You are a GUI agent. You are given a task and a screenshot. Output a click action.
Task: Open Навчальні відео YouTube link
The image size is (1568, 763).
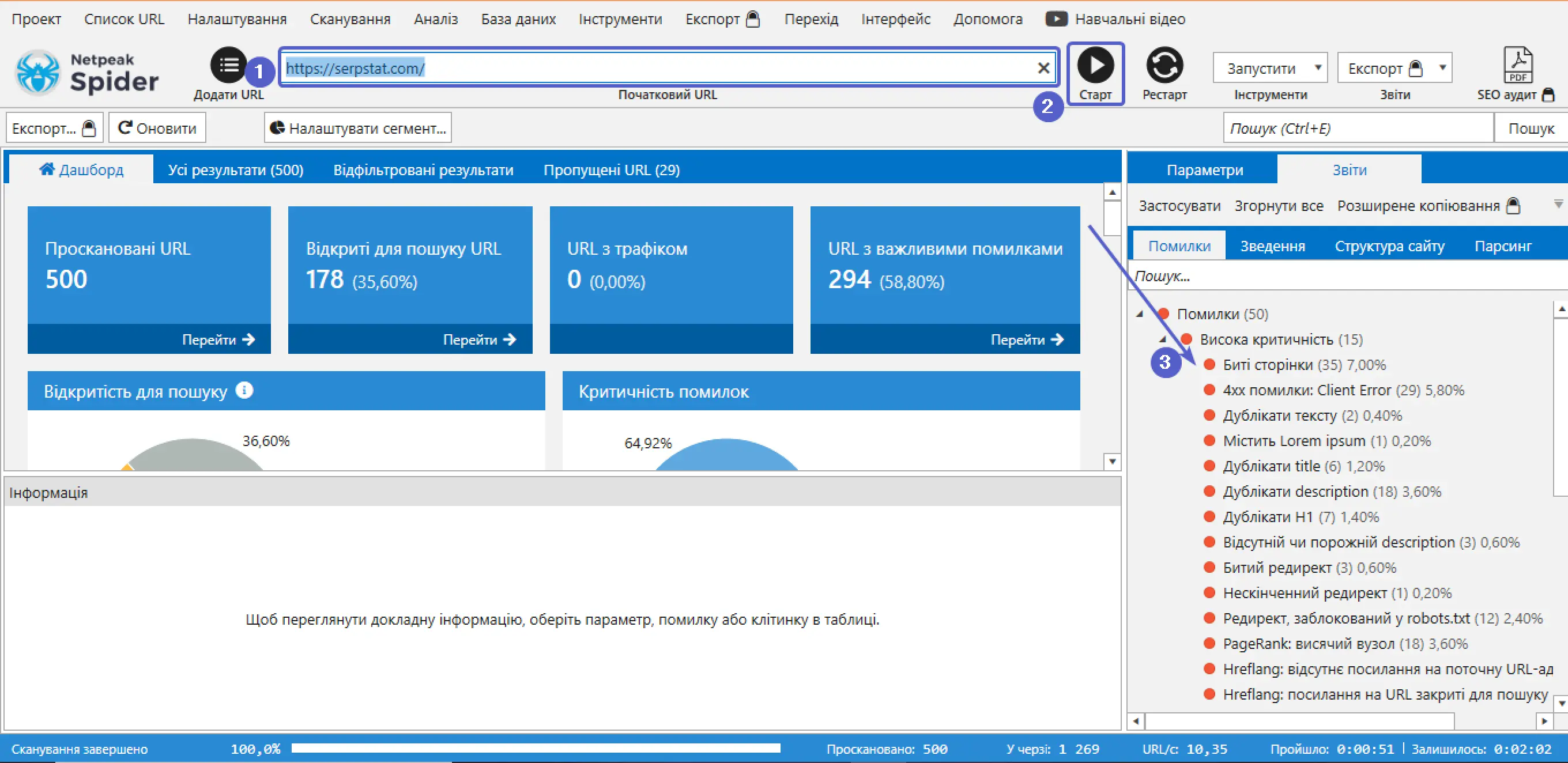(x=1115, y=19)
